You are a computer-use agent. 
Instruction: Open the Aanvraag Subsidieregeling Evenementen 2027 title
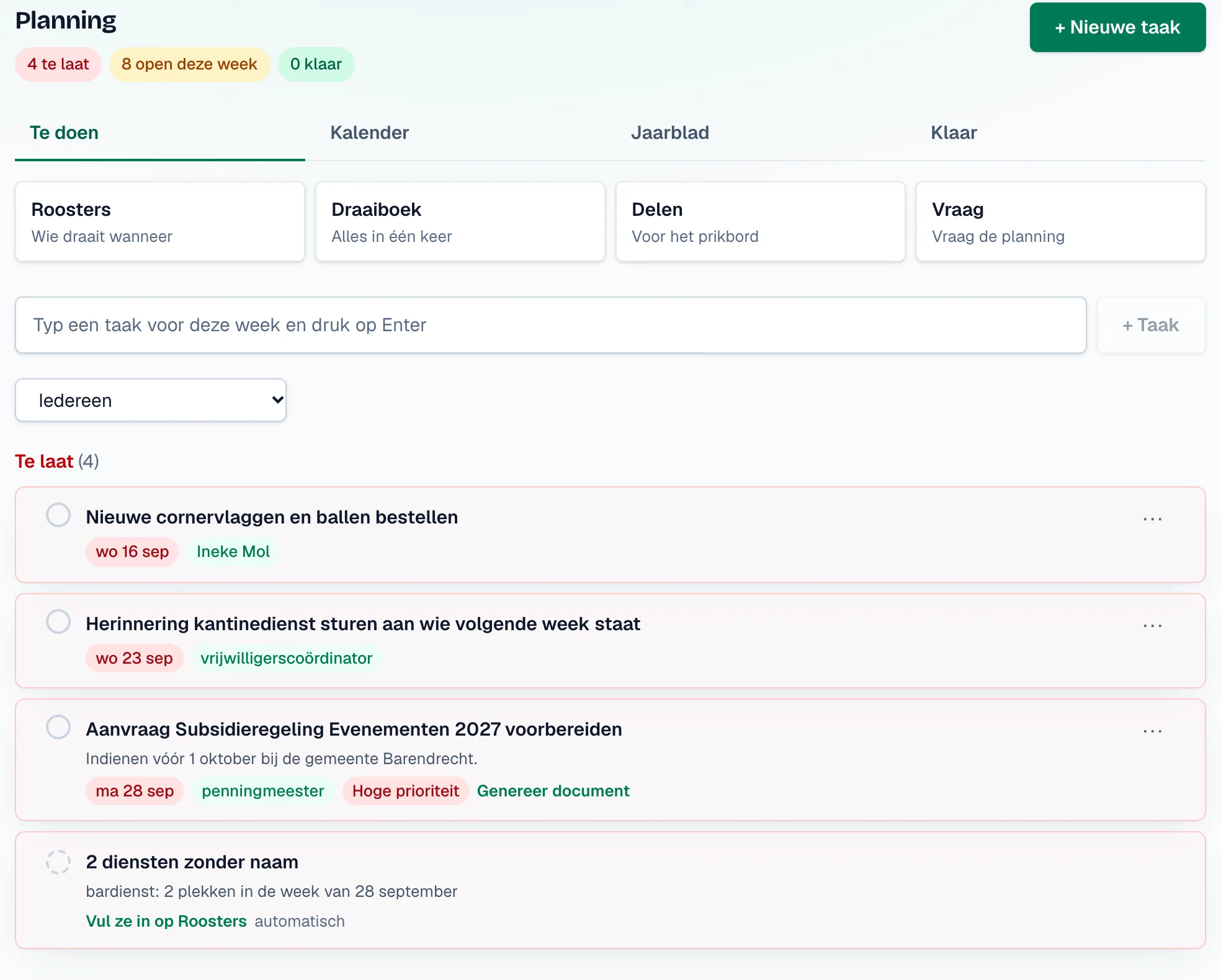tap(354, 729)
